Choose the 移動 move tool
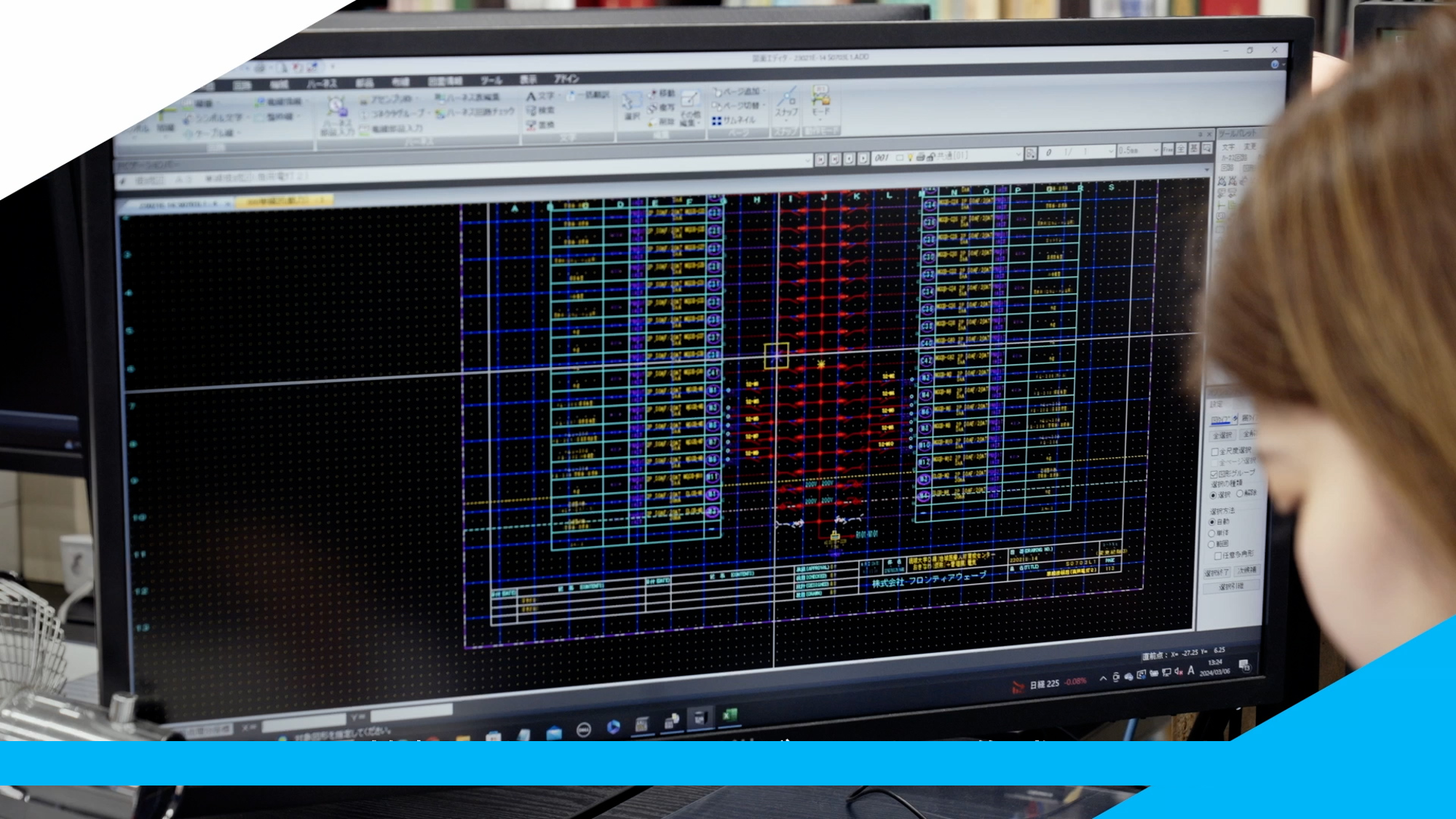The height and width of the screenshot is (819, 1456). click(x=662, y=94)
